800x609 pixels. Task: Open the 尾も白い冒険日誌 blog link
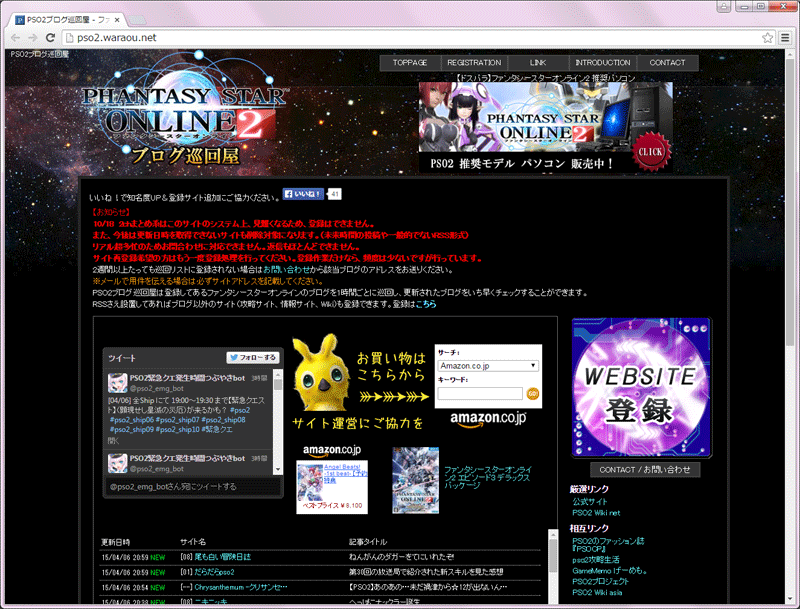(x=222, y=557)
